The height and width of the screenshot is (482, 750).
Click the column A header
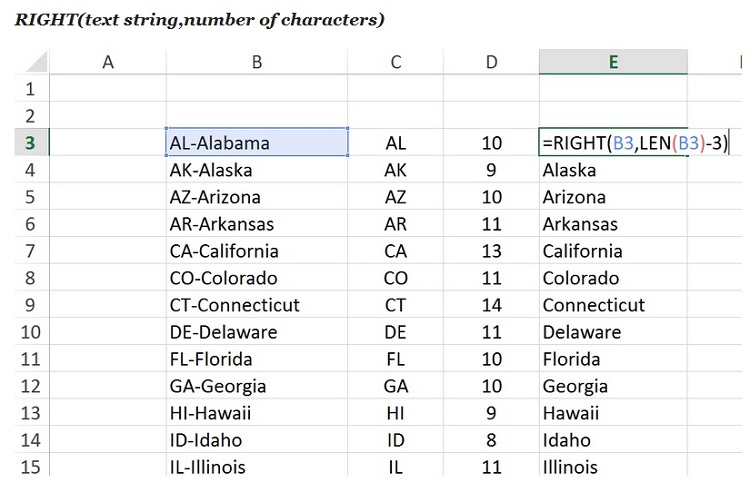pos(108,62)
